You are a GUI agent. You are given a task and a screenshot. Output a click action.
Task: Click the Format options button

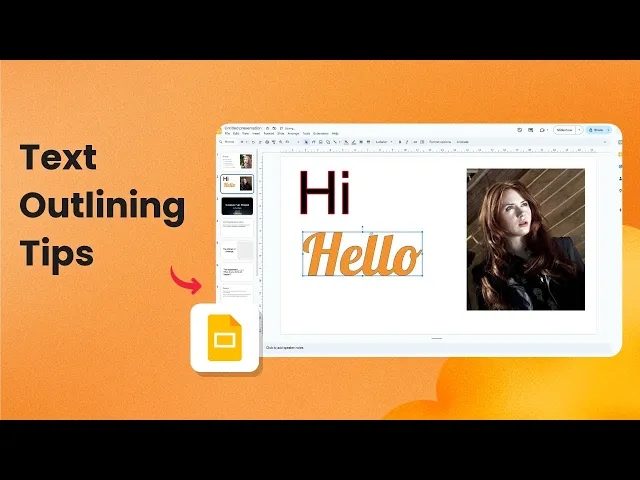click(x=440, y=142)
